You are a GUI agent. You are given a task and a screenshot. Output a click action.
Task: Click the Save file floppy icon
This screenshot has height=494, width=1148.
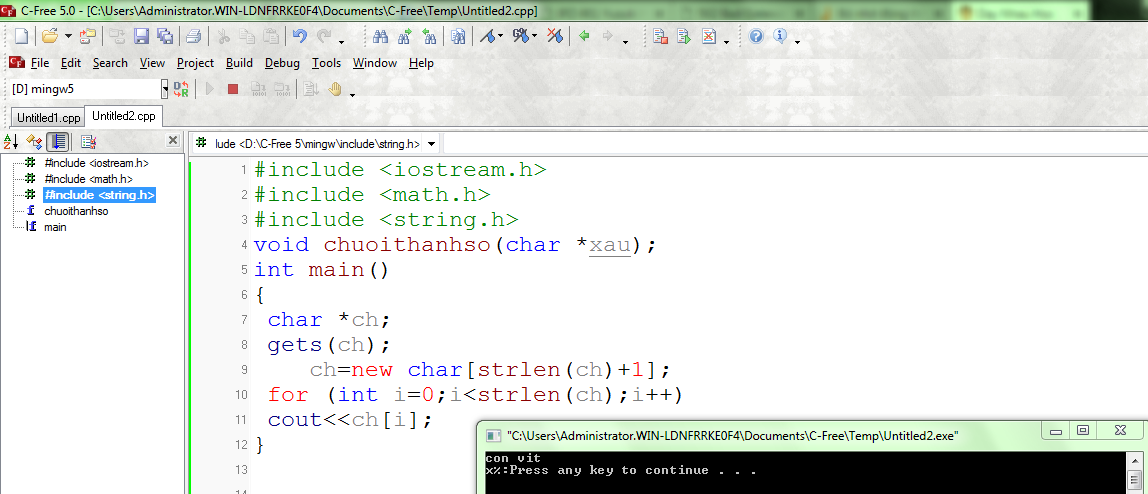pyautogui.click(x=141, y=36)
